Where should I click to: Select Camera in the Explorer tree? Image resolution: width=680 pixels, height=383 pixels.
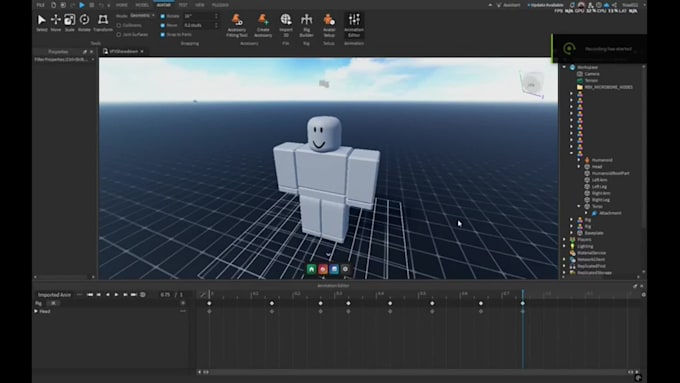[x=592, y=74]
